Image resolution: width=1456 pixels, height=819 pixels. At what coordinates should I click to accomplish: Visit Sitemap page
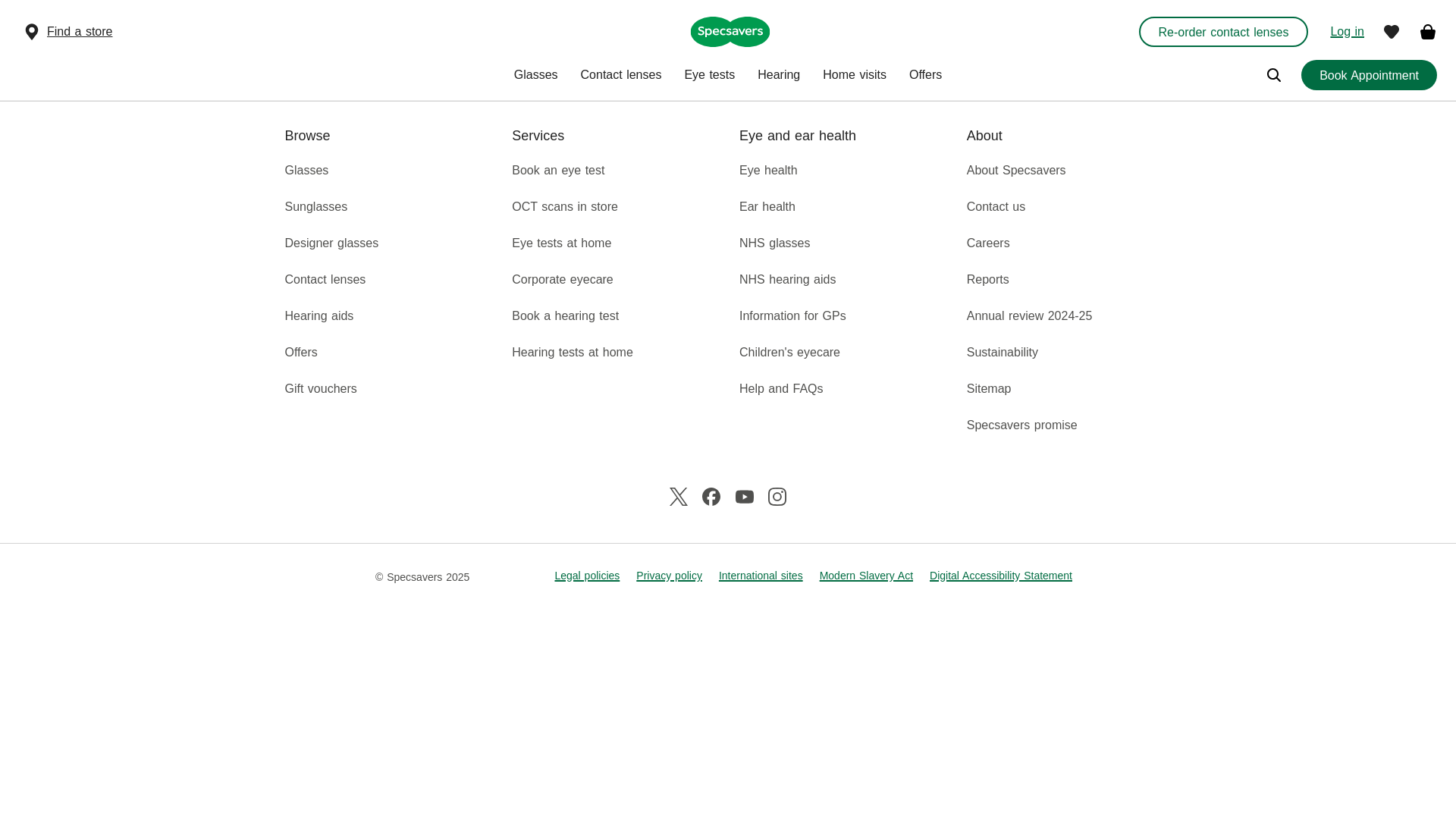(x=988, y=389)
